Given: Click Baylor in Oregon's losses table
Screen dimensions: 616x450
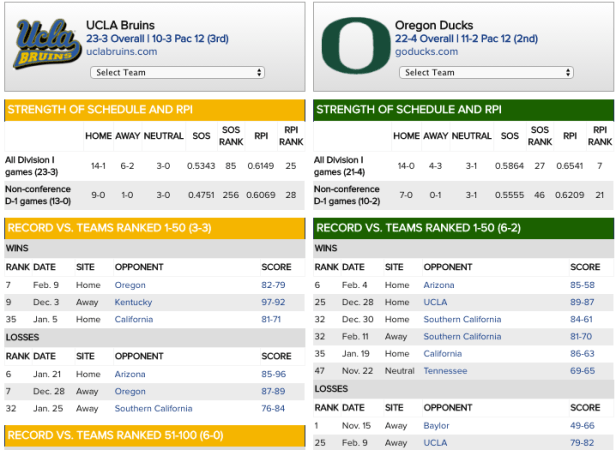Looking at the screenshot, I should [436, 425].
